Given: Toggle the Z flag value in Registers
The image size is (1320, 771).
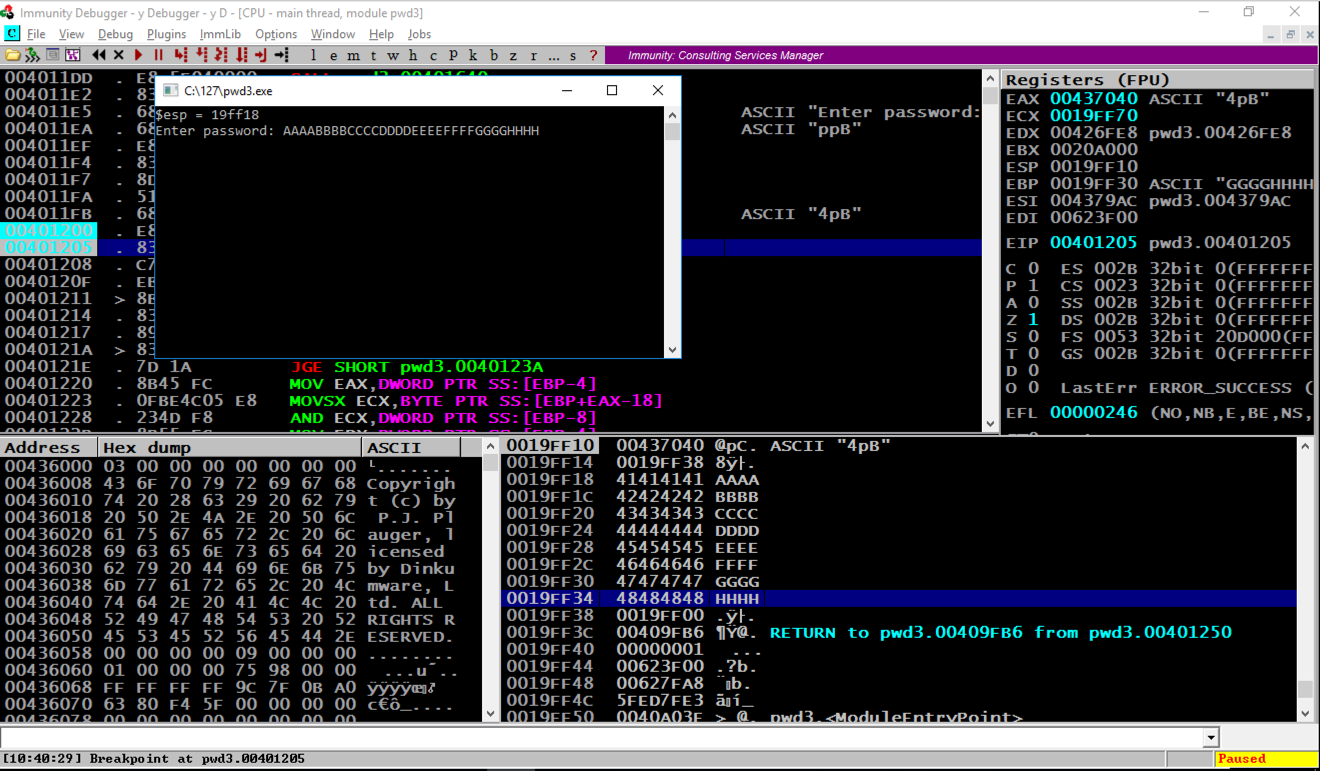Looking at the screenshot, I should pos(1033,319).
